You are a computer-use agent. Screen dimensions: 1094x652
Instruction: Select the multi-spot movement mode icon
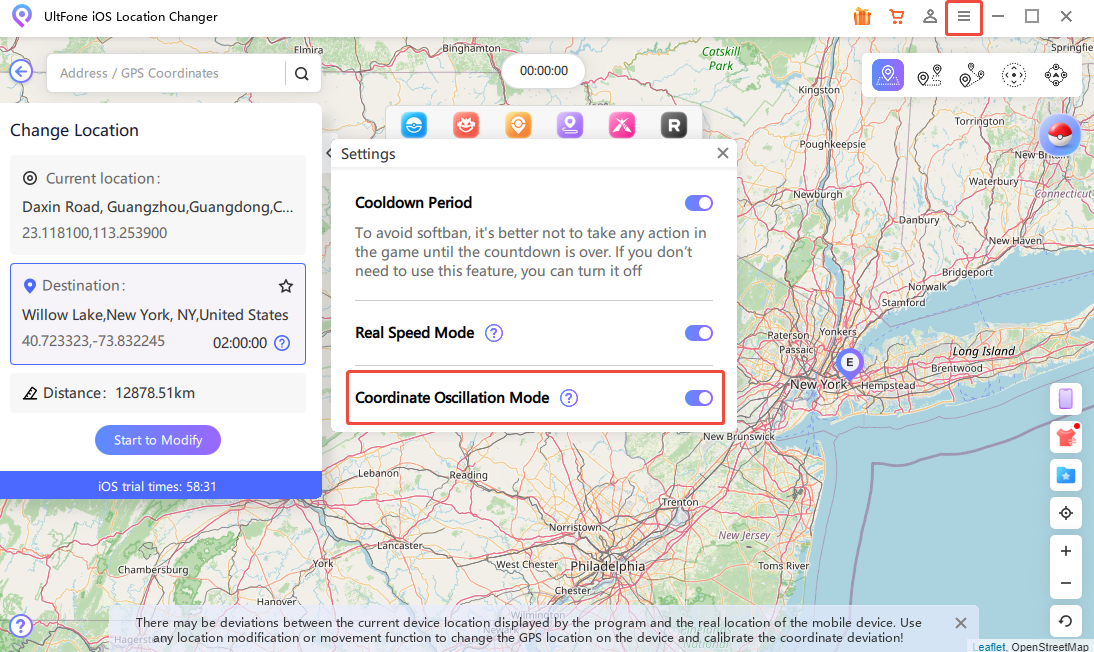[971, 75]
